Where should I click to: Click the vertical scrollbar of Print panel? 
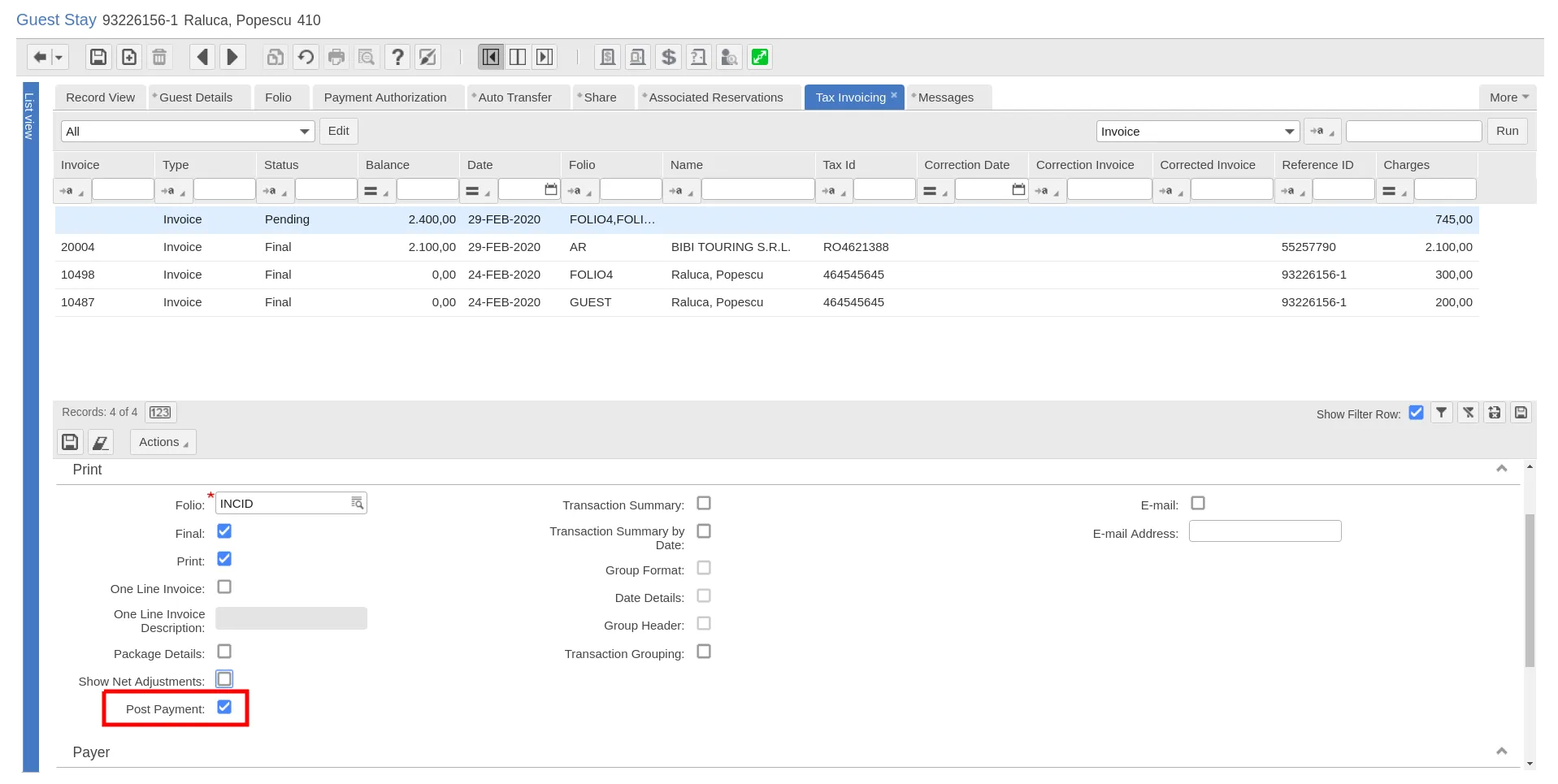pyautogui.click(x=1530, y=590)
